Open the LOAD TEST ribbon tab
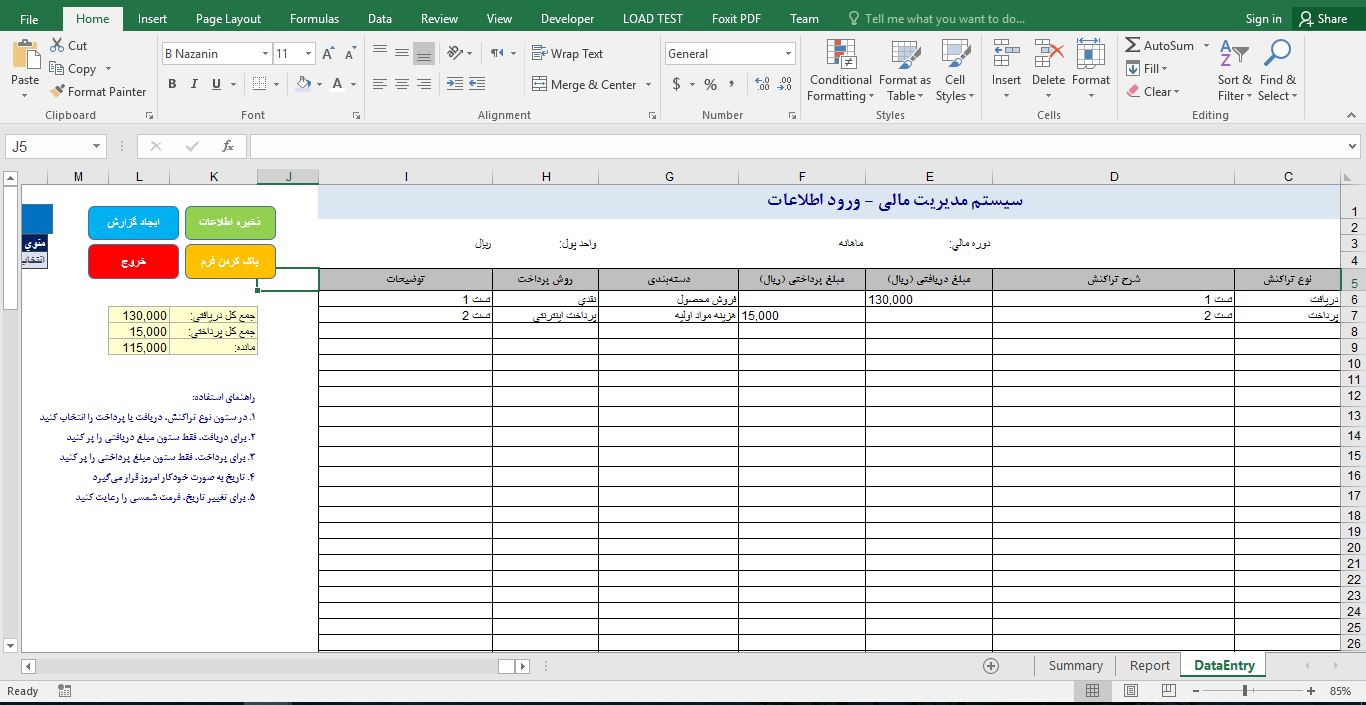This screenshot has width=1366, height=705. [x=652, y=17]
